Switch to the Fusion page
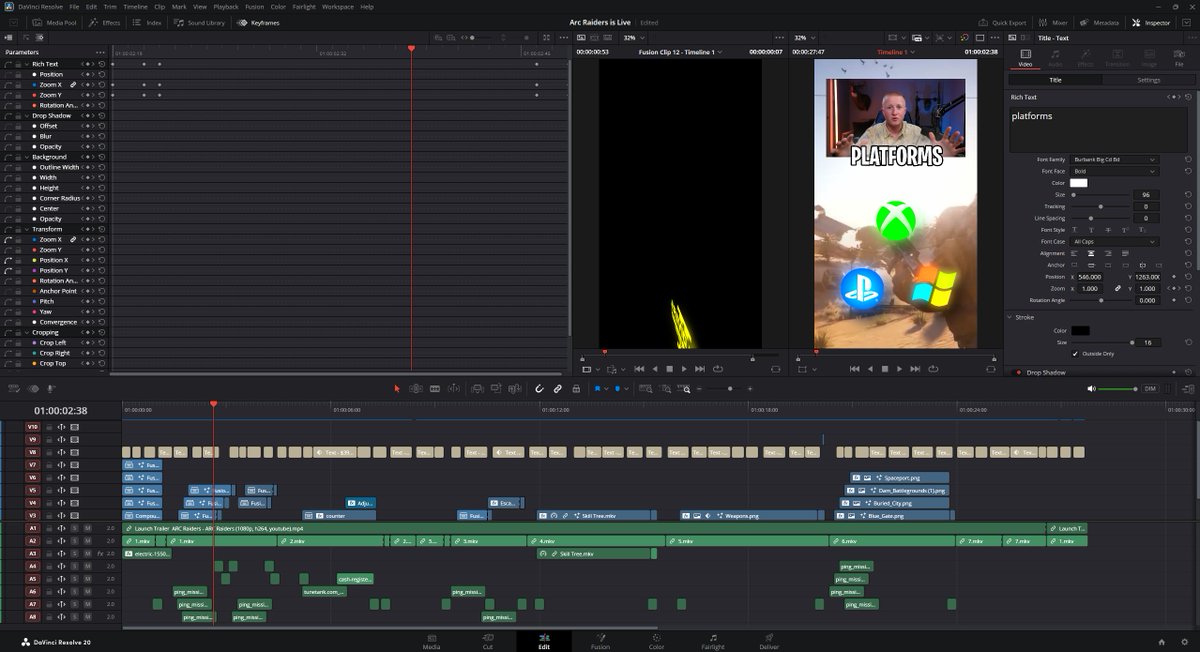The width and height of the screenshot is (1200, 652). [x=600, y=642]
